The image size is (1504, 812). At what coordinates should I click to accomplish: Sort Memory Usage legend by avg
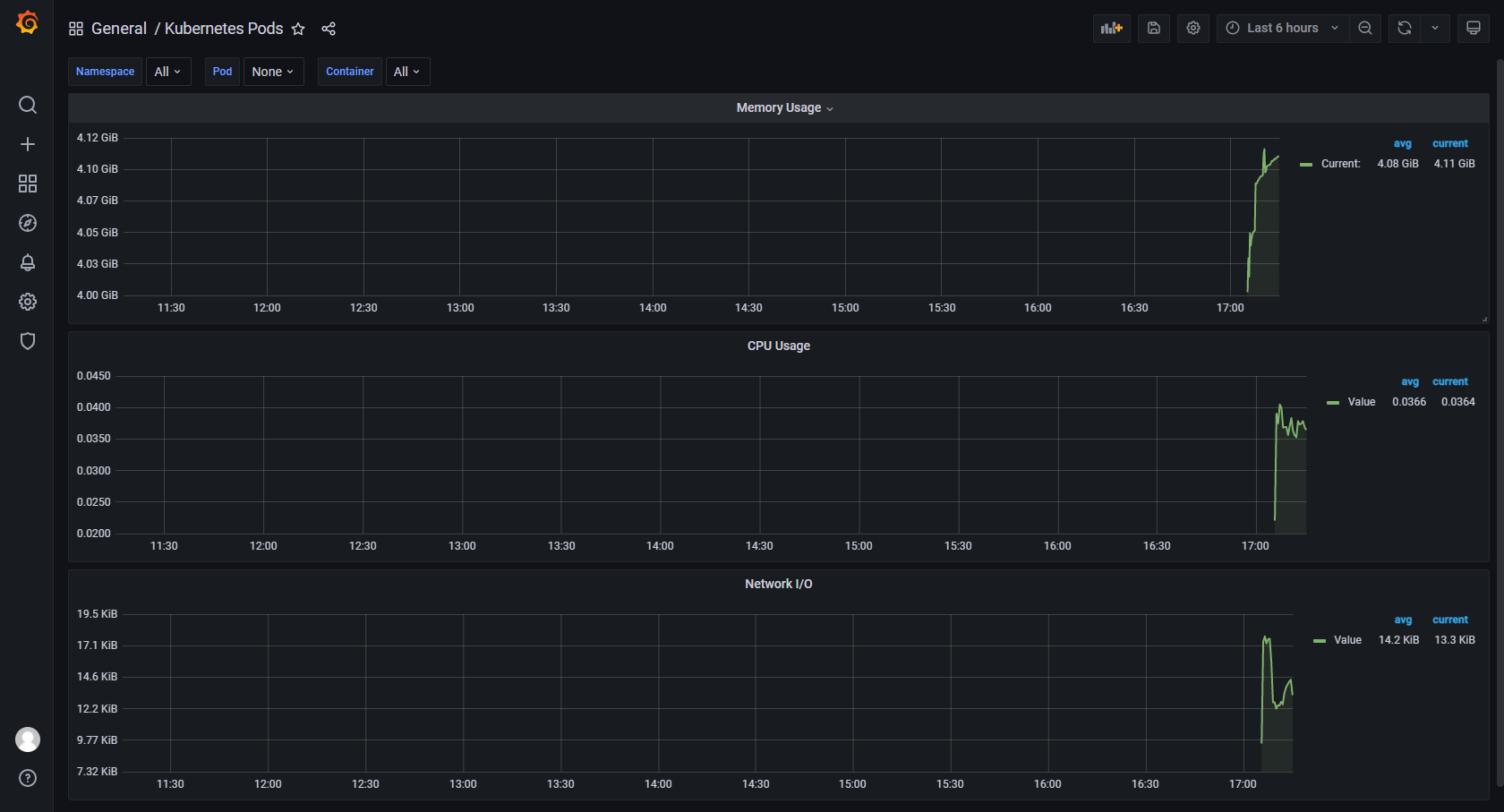click(x=1403, y=143)
